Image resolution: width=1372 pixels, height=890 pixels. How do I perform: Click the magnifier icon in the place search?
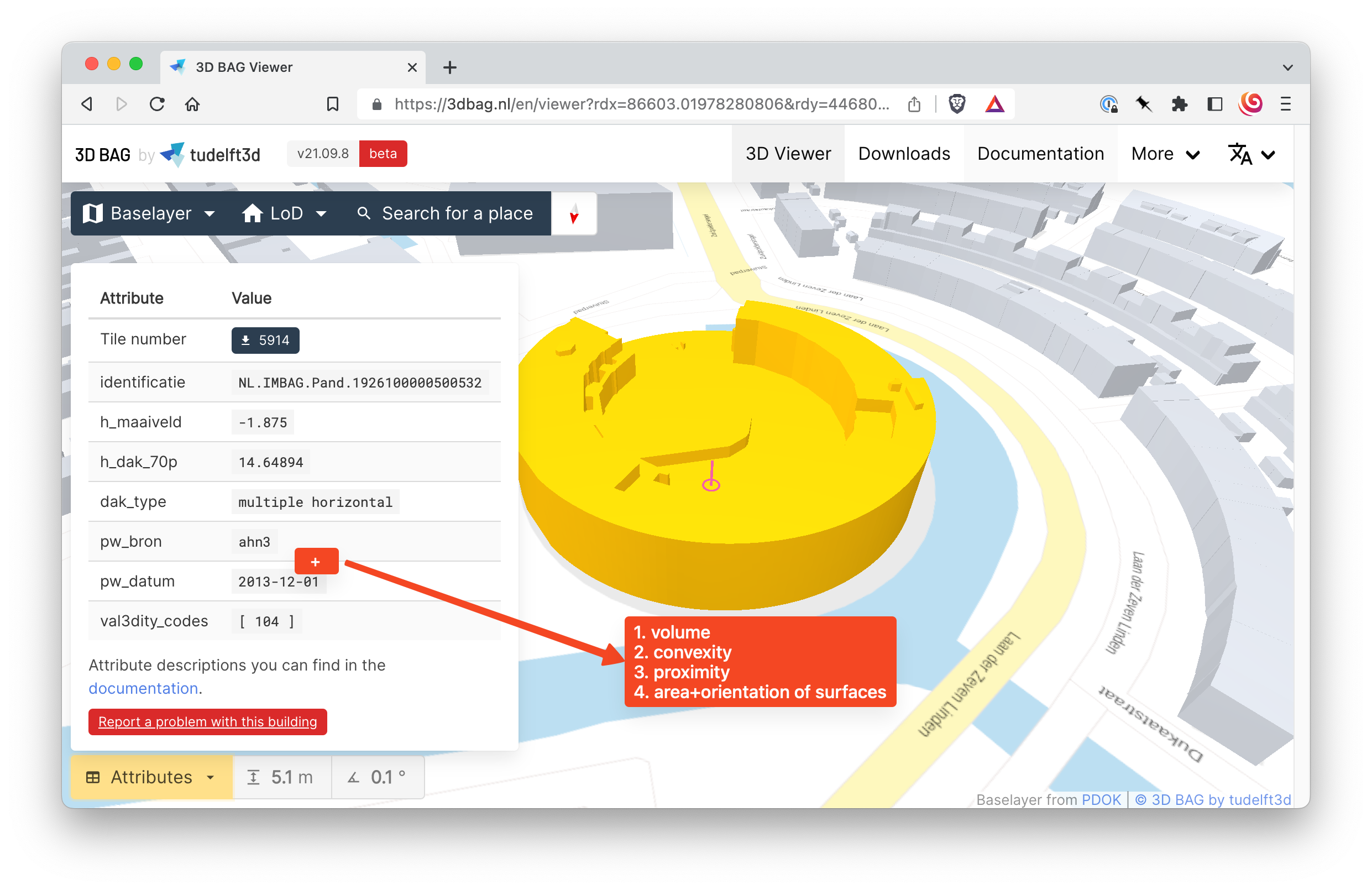(364, 213)
